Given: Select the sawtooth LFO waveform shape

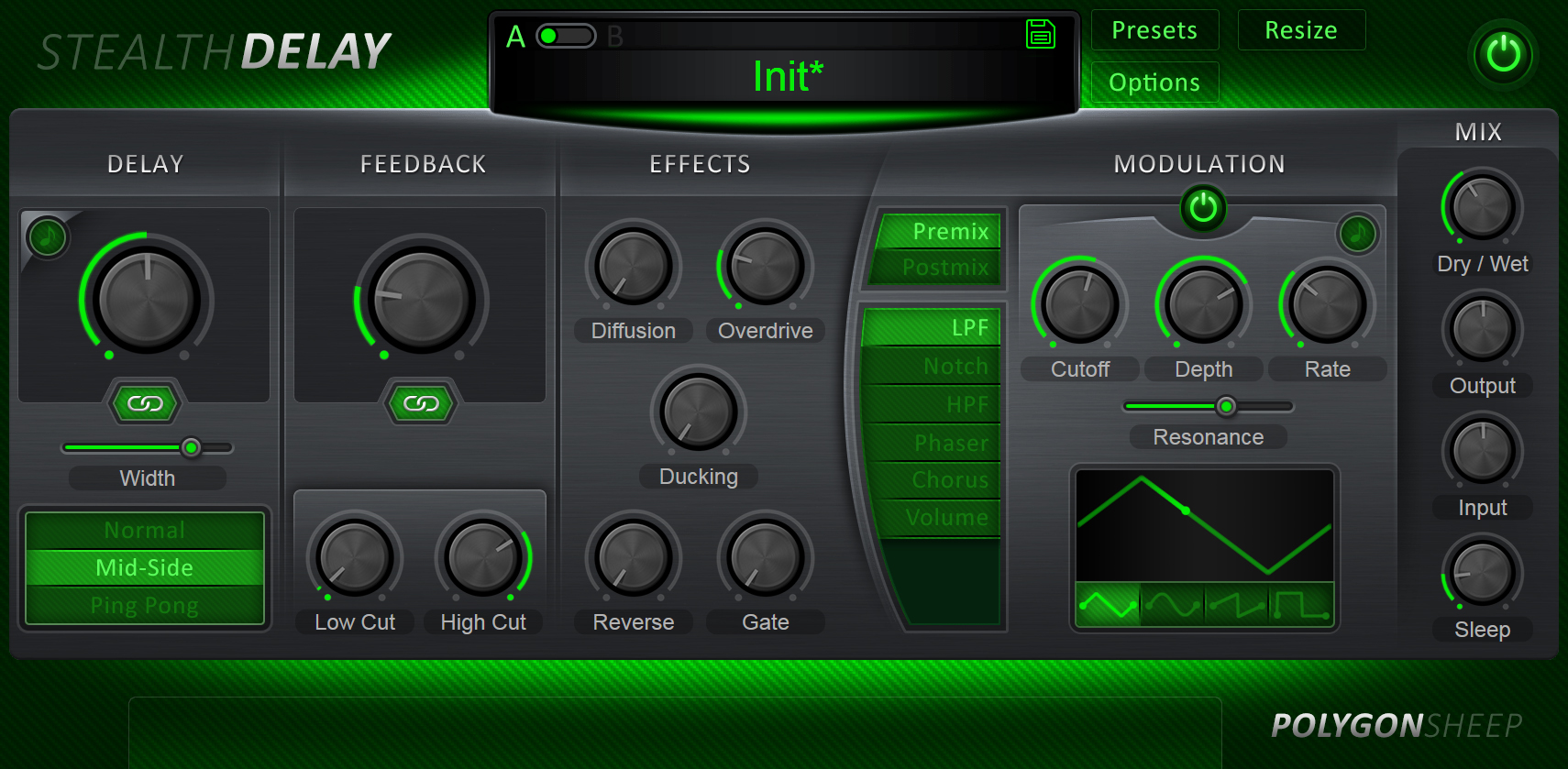Looking at the screenshot, I should click(1236, 605).
